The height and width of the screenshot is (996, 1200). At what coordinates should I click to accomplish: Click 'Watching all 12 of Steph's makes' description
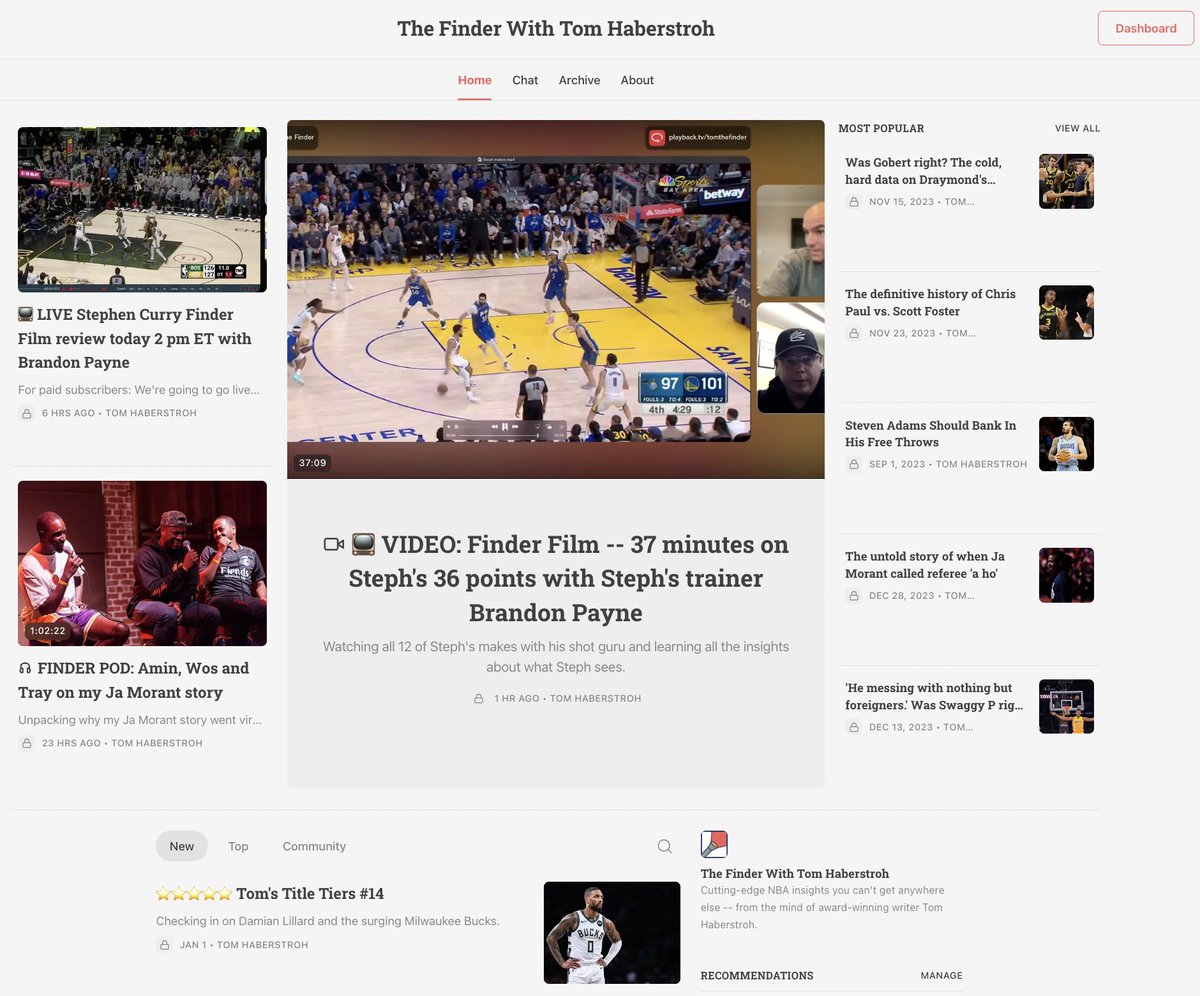pyautogui.click(x=556, y=656)
